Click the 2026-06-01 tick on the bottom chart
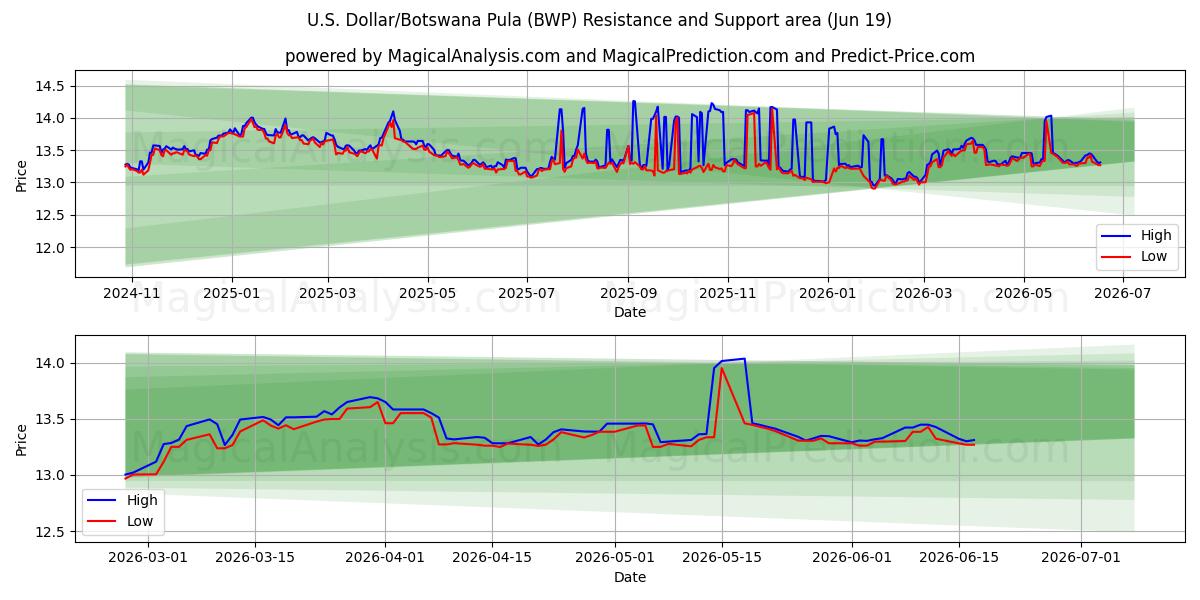The image size is (1200, 600). 853,557
